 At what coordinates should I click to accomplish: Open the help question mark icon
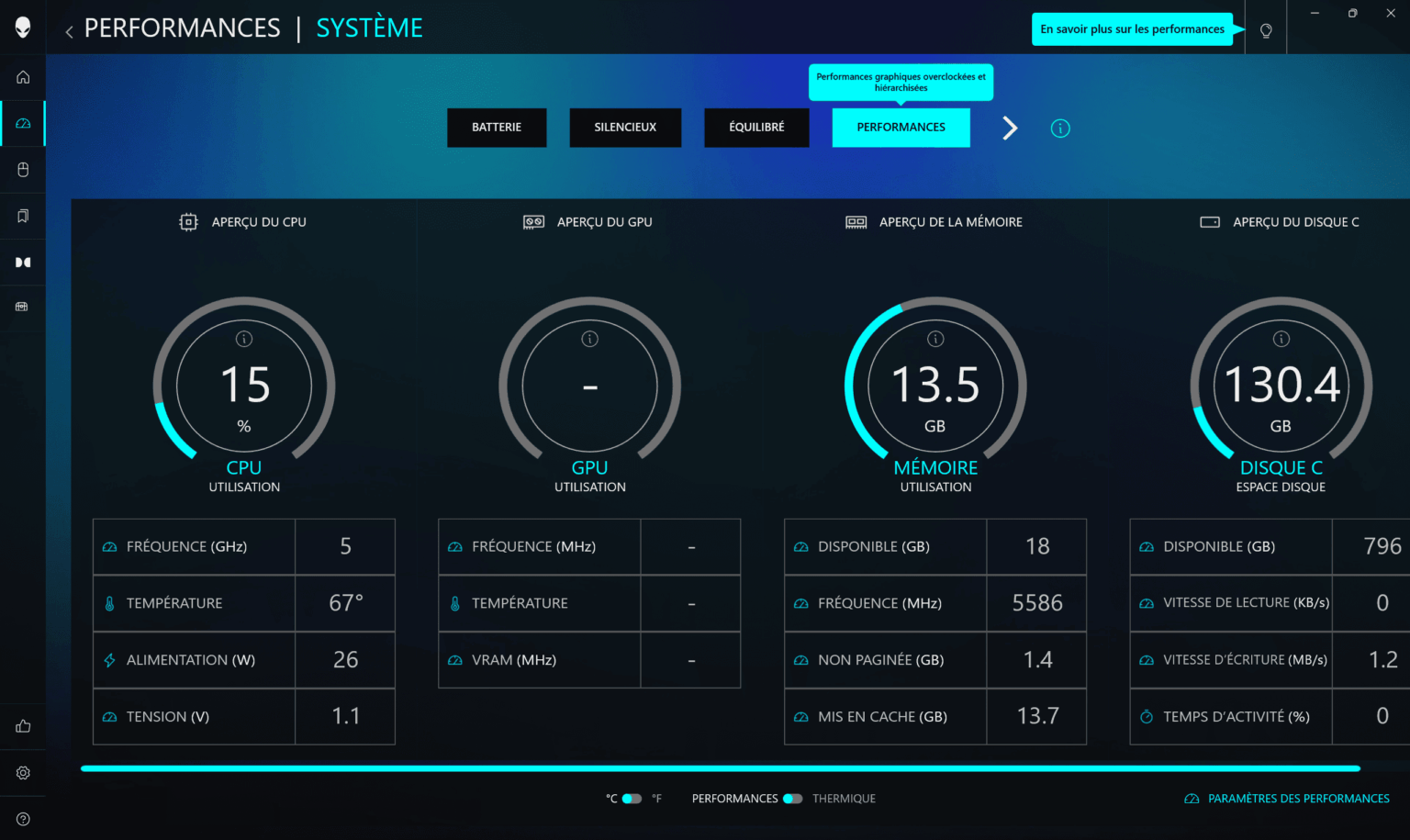(23, 819)
